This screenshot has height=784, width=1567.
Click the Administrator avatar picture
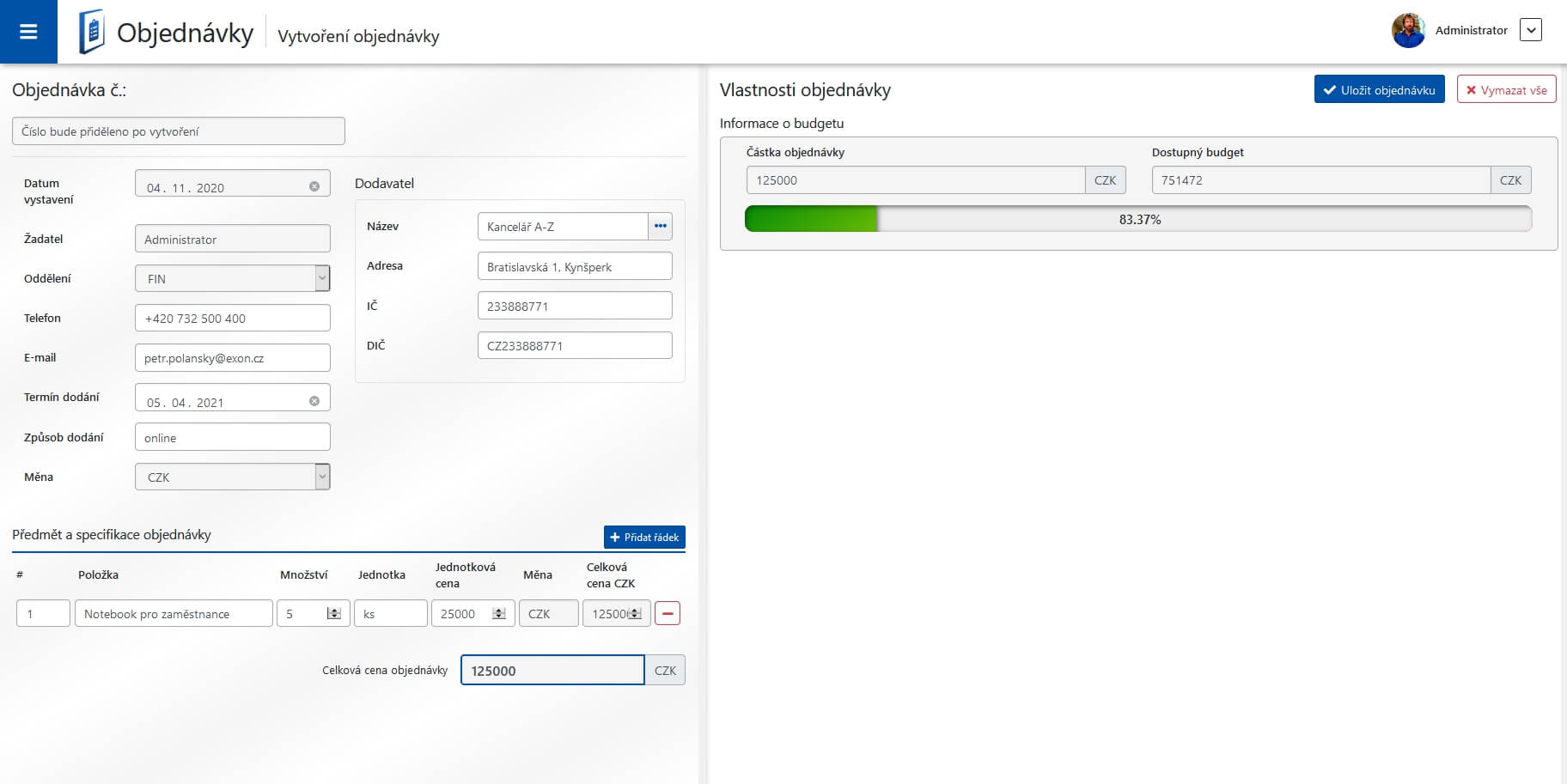point(1408,30)
